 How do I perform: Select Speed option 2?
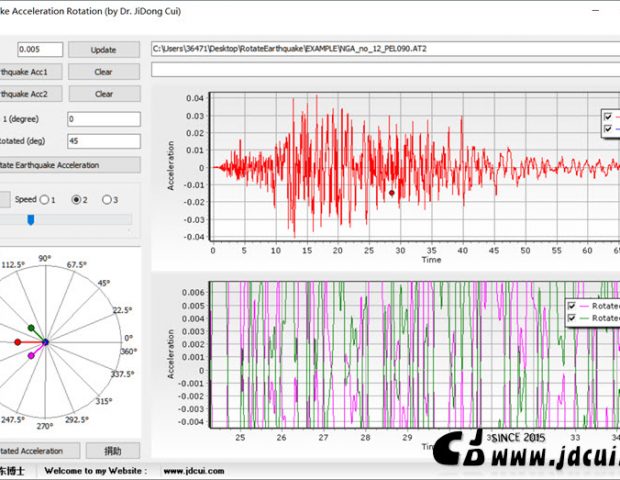76,199
